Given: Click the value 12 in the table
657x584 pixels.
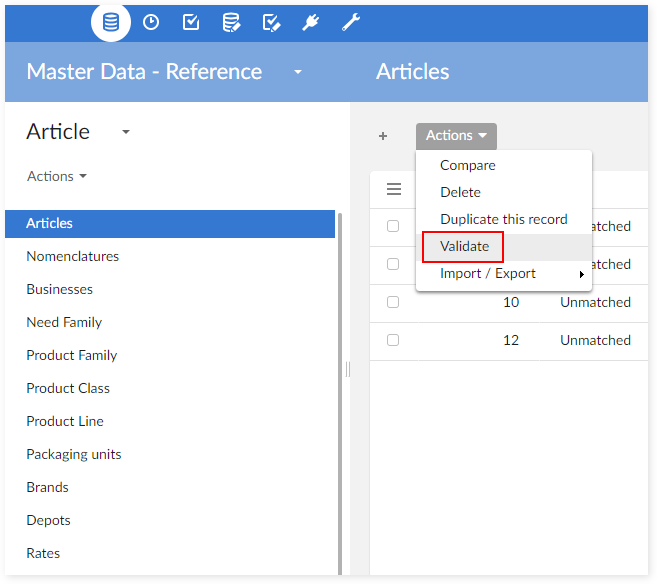Looking at the screenshot, I should (x=511, y=340).
